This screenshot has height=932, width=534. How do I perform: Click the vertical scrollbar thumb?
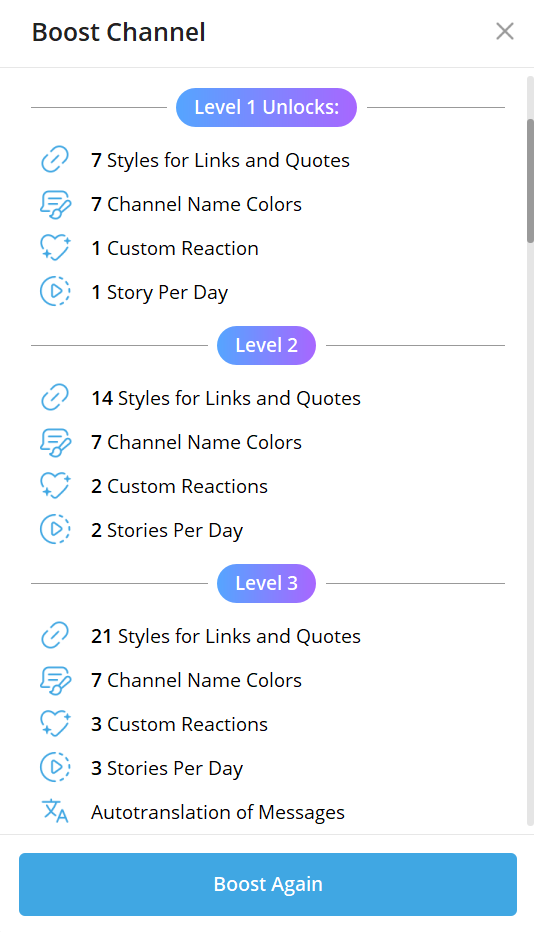point(530,181)
